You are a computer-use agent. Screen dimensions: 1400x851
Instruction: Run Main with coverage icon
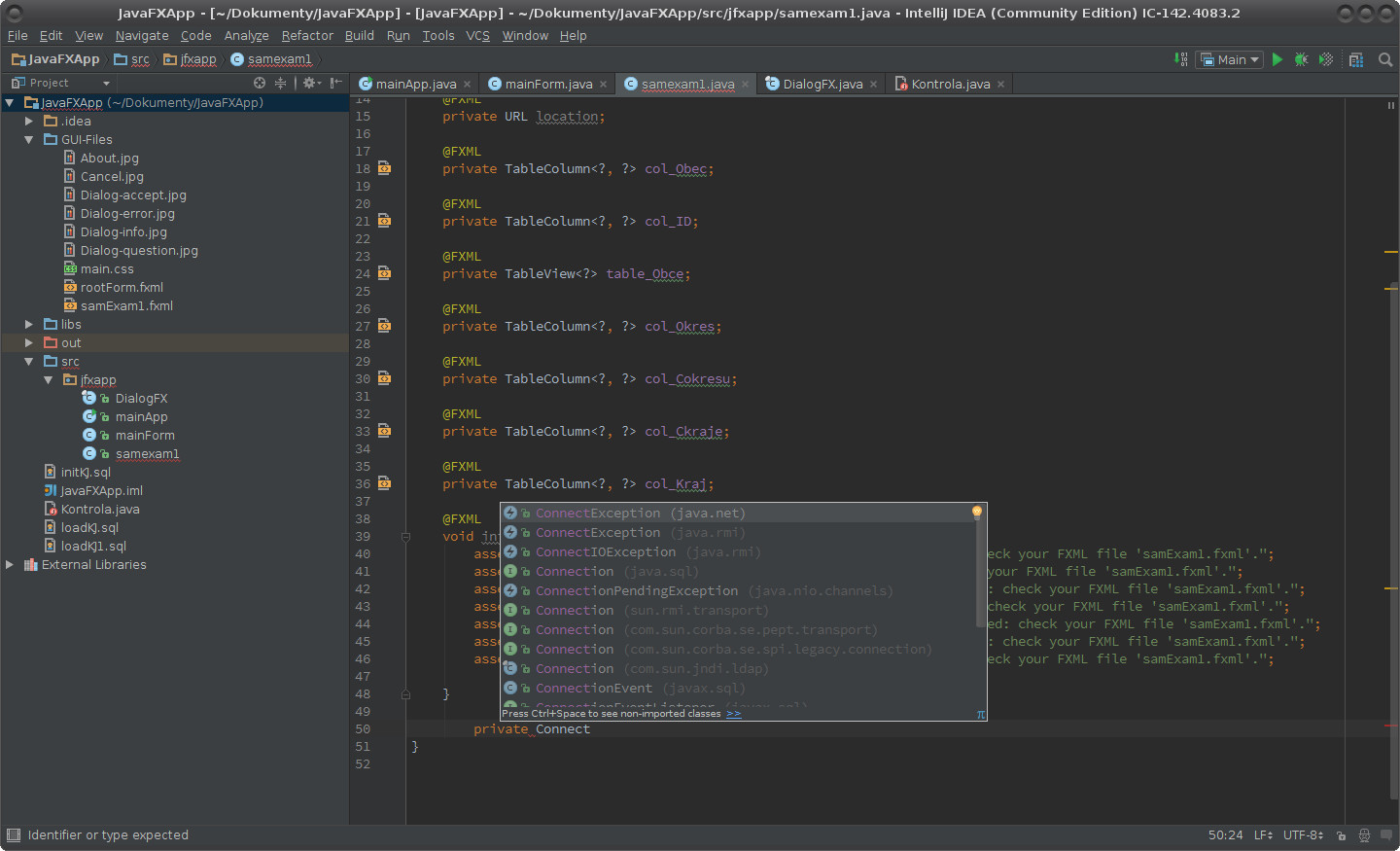1325,59
